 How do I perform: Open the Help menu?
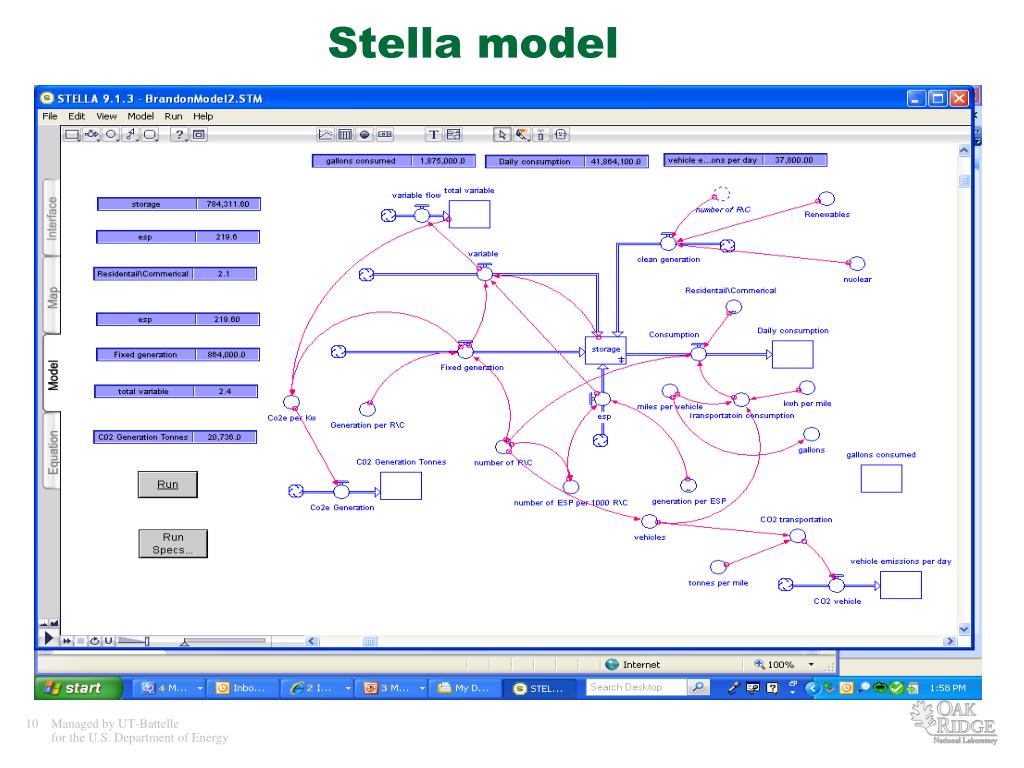click(203, 116)
